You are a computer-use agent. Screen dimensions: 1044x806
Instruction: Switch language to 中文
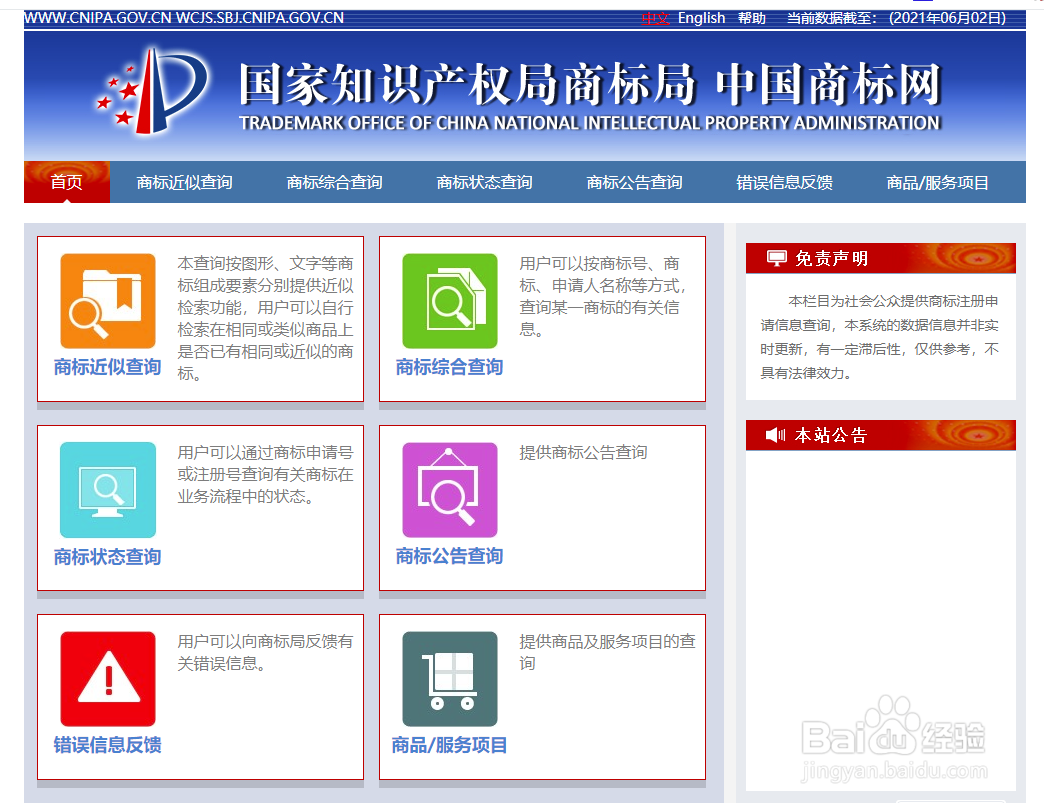[x=655, y=18]
